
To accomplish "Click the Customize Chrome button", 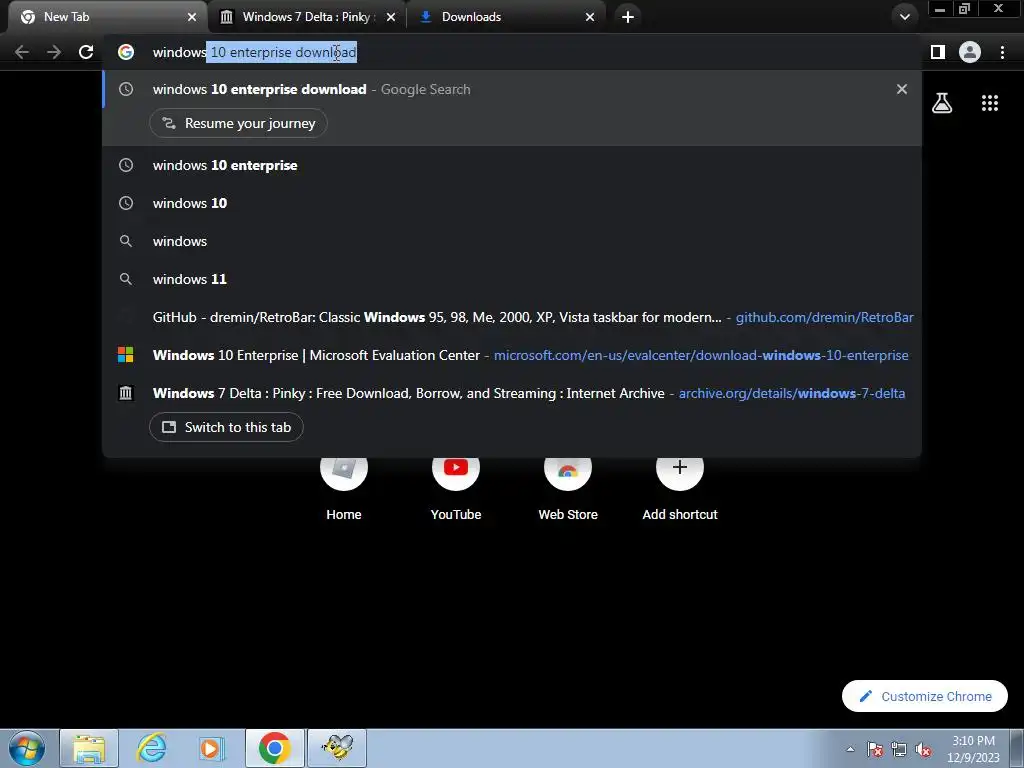I will pyautogui.click(x=925, y=696).
